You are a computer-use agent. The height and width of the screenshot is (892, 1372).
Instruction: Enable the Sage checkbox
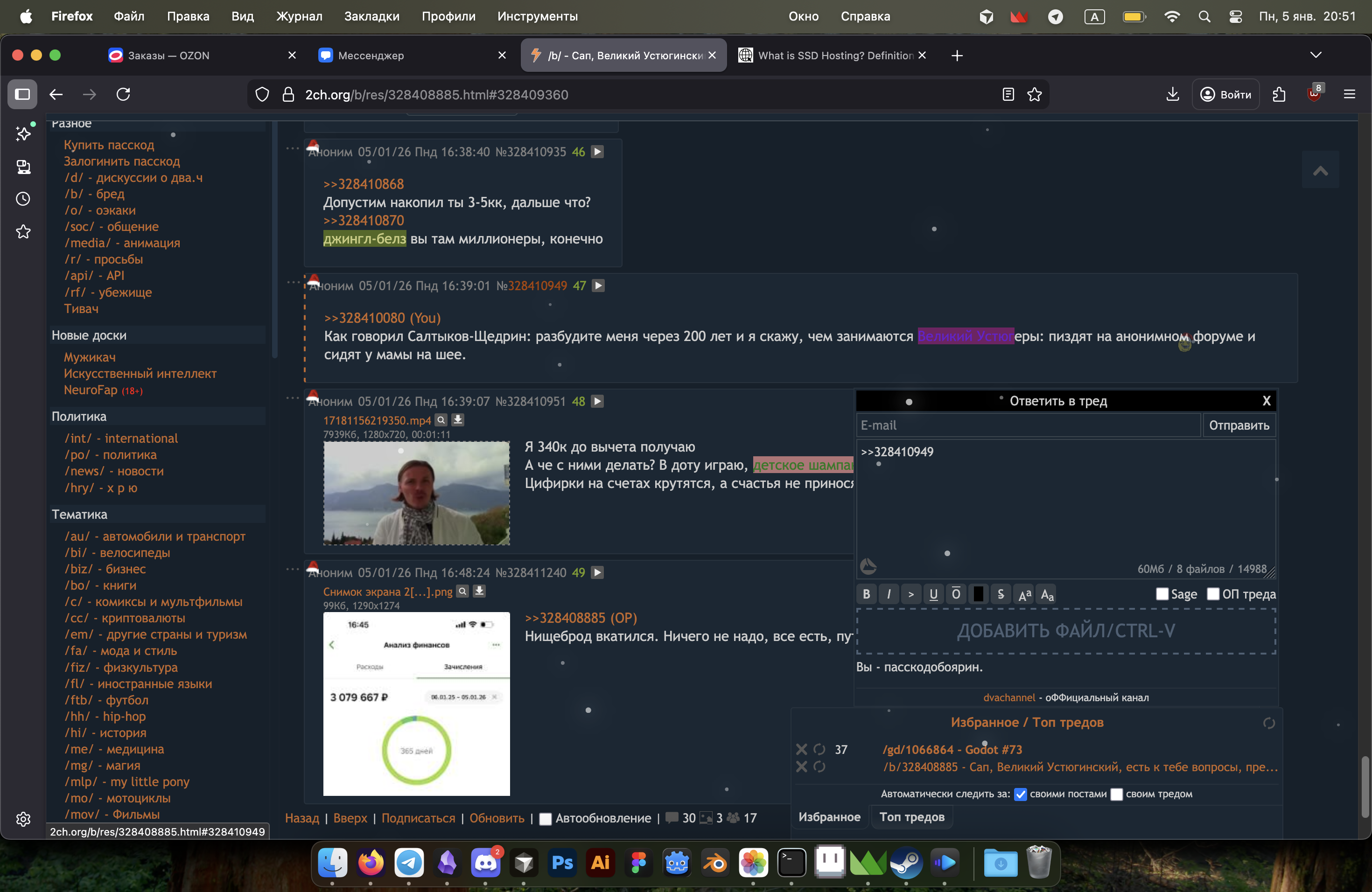coord(1162,594)
